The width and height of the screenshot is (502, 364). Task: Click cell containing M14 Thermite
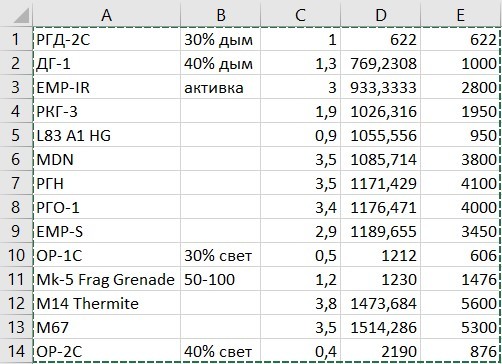tap(107, 303)
